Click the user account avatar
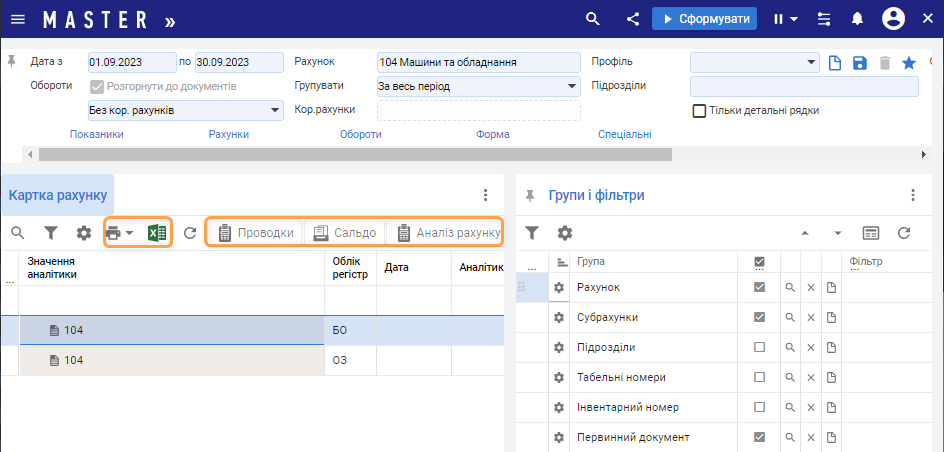 tap(893, 19)
